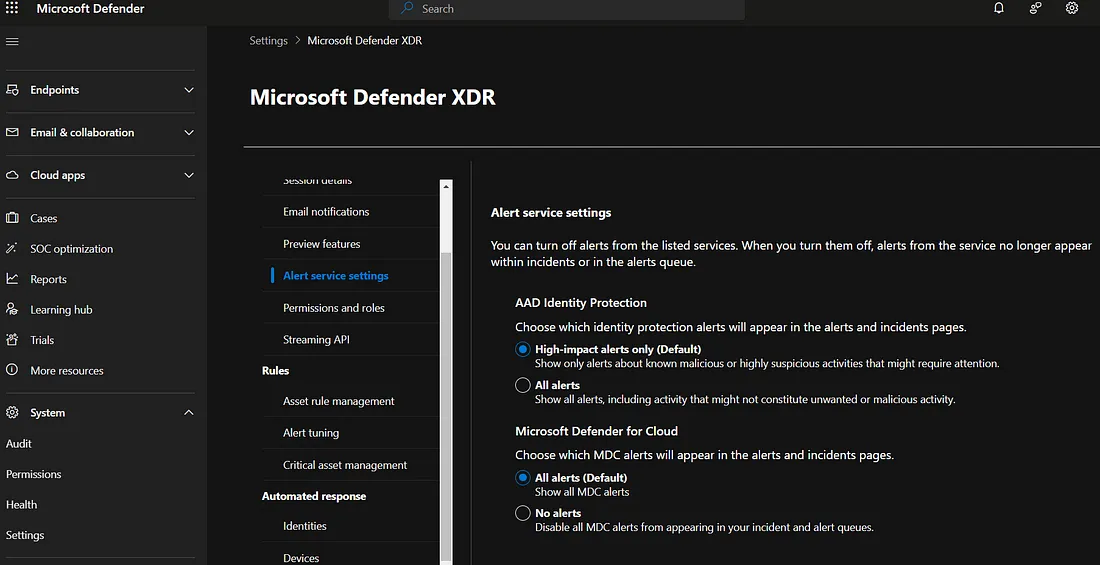Open Audit in System section
This screenshot has height=565, width=1100.
(x=19, y=444)
